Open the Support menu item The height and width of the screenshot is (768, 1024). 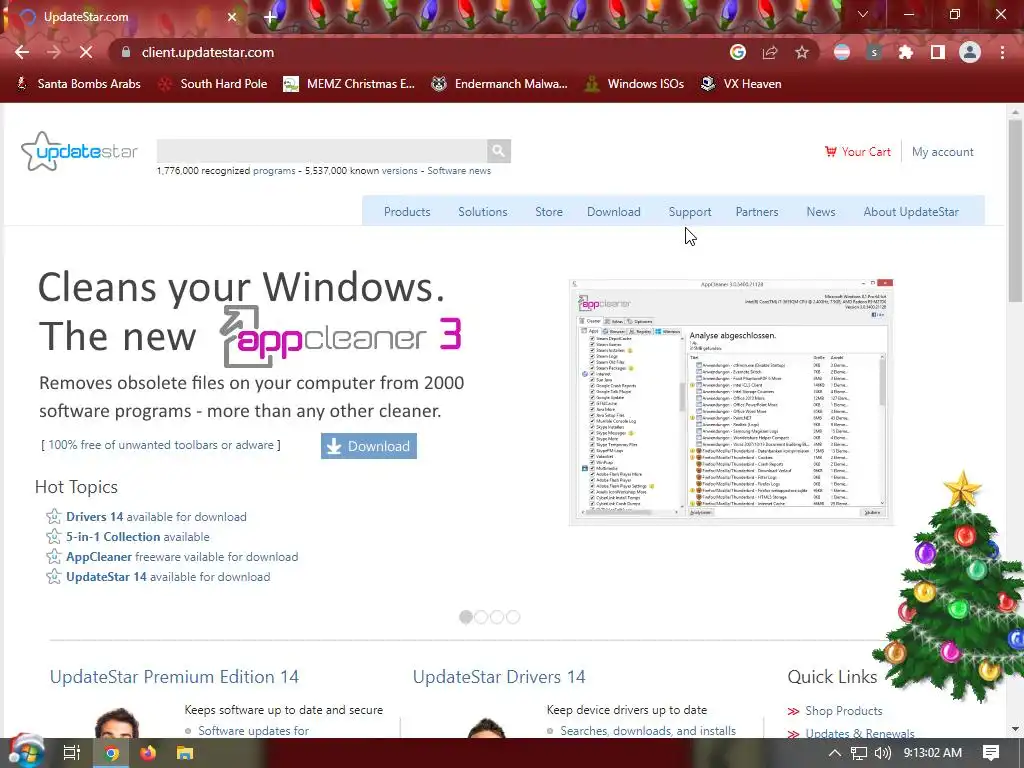click(x=690, y=212)
